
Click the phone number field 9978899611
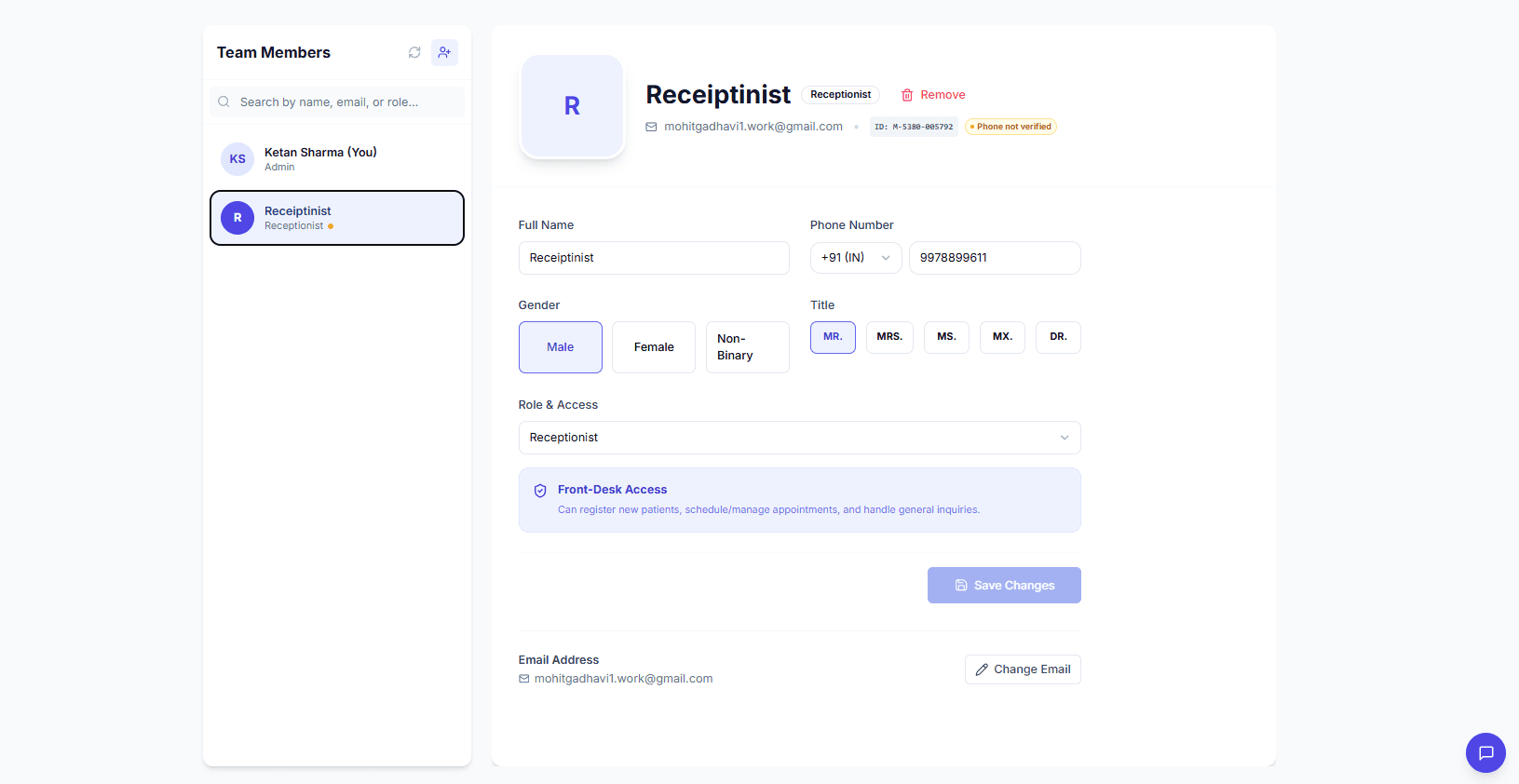click(x=995, y=258)
